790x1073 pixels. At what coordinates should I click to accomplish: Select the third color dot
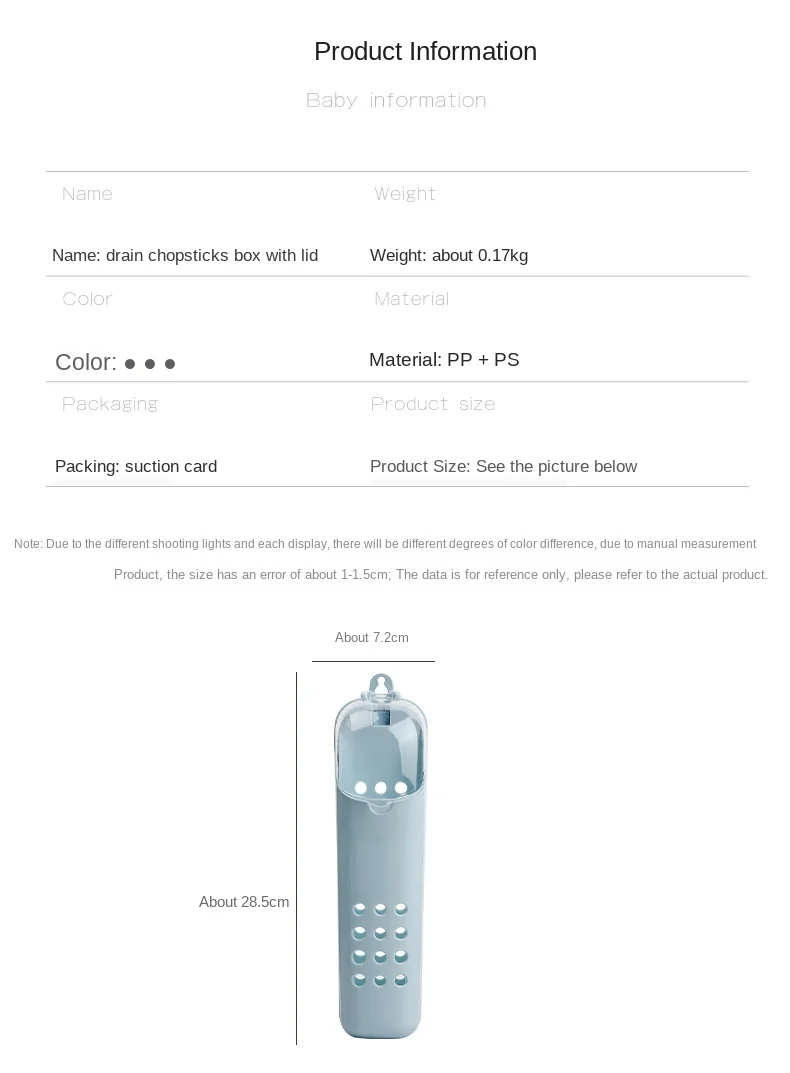[170, 364]
